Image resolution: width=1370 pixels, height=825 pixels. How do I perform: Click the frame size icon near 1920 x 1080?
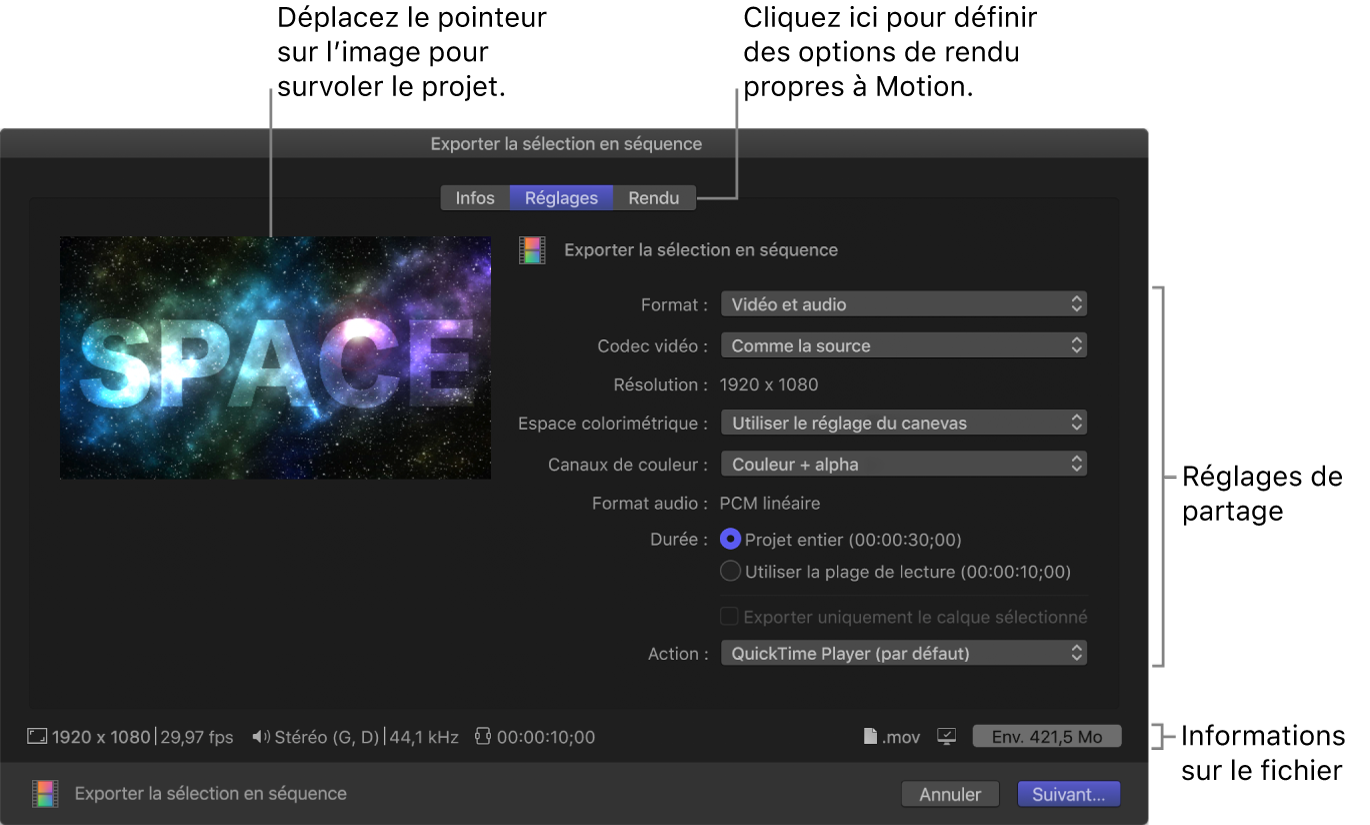37,737
